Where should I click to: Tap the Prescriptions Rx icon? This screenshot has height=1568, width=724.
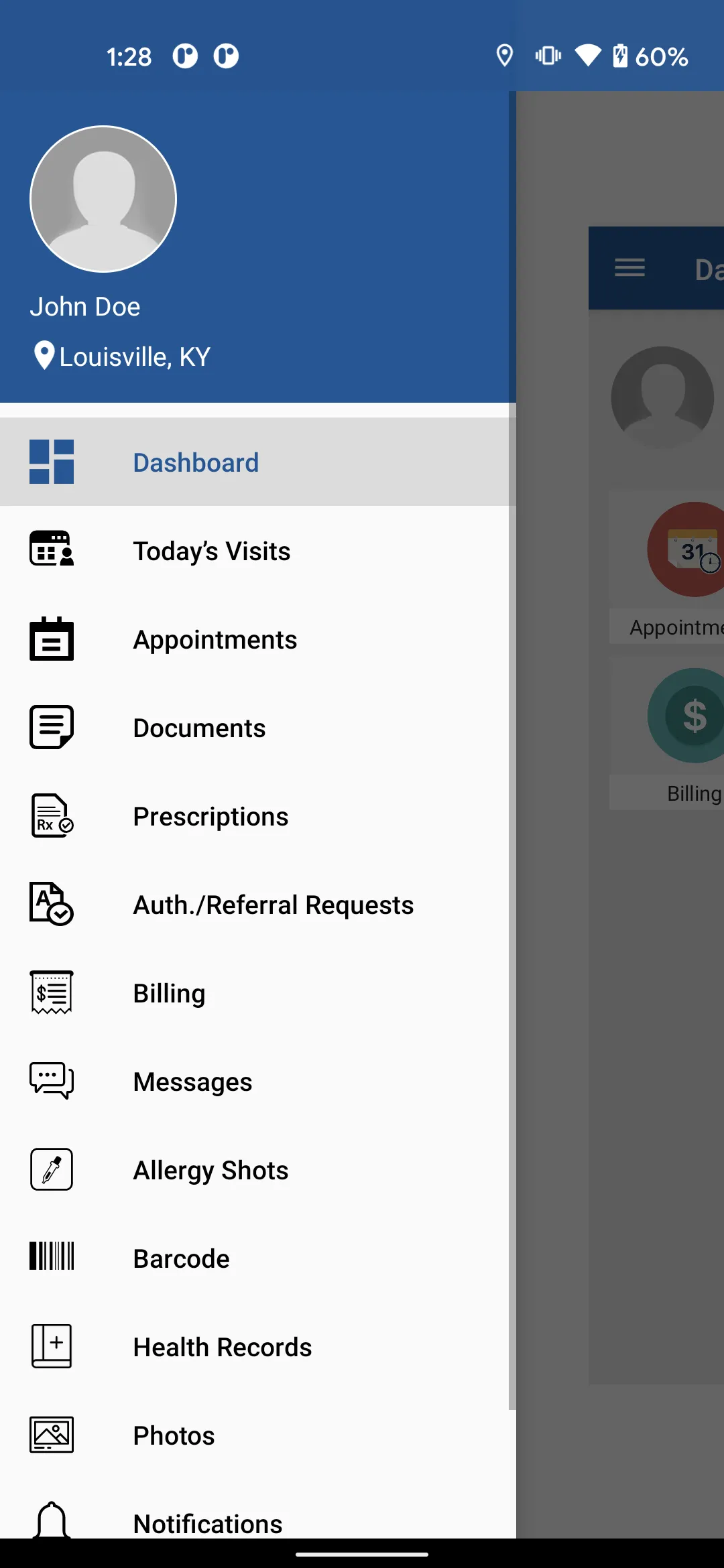pos(52,815)
